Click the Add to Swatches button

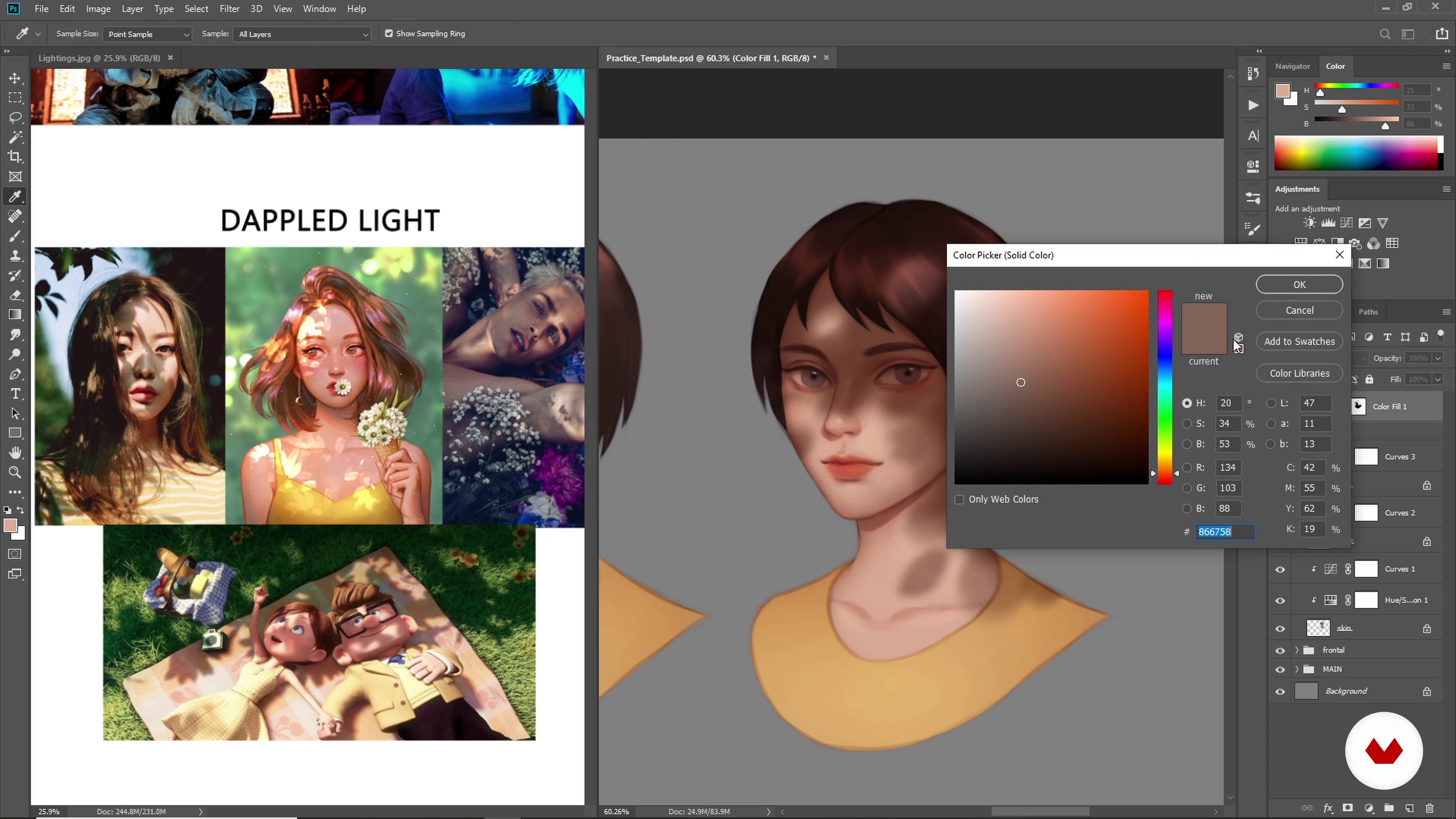point(1299,341)
